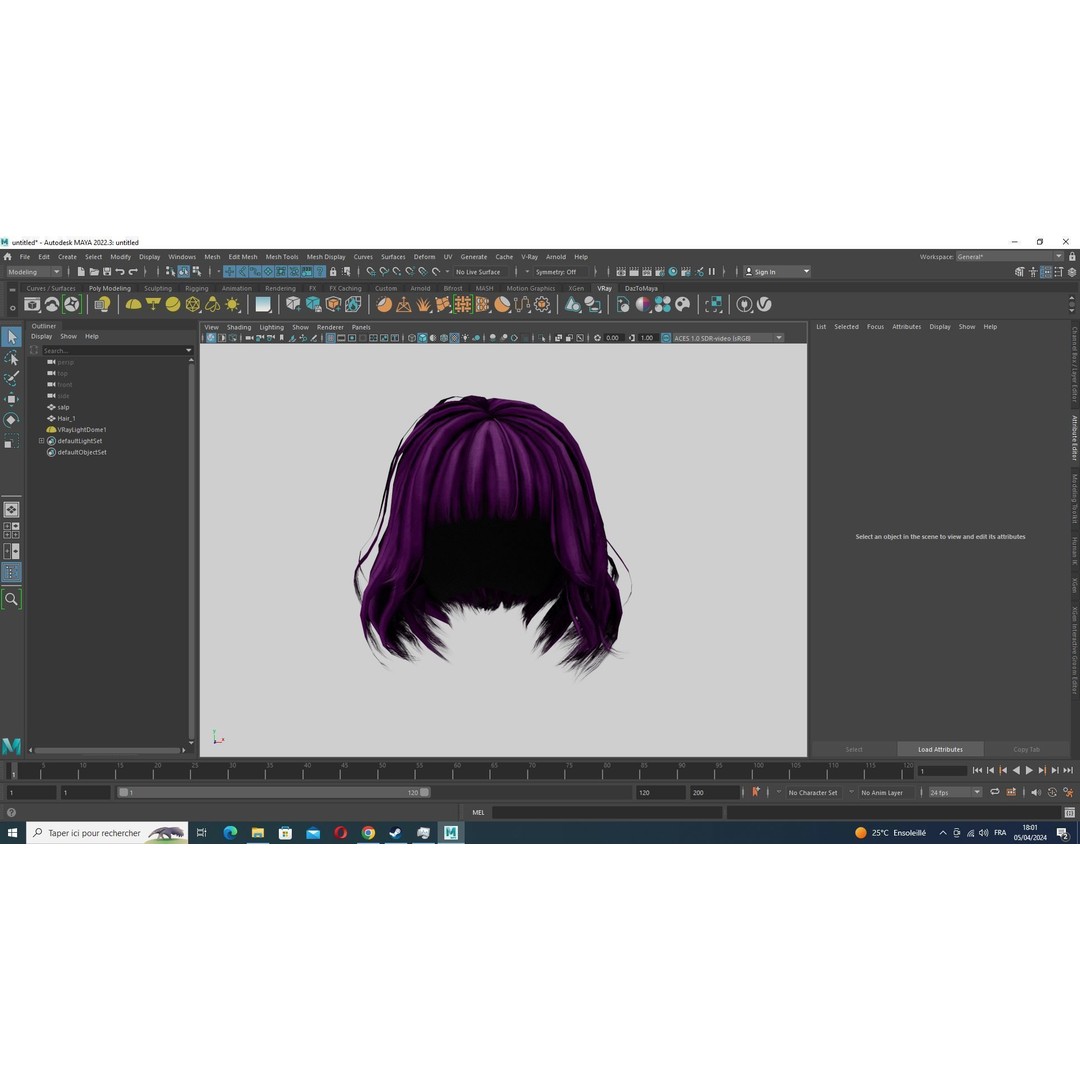Switch to the Poly Modeling shelf tab
This screenshot has width=1080, height=1080.
tap(110, 289)
